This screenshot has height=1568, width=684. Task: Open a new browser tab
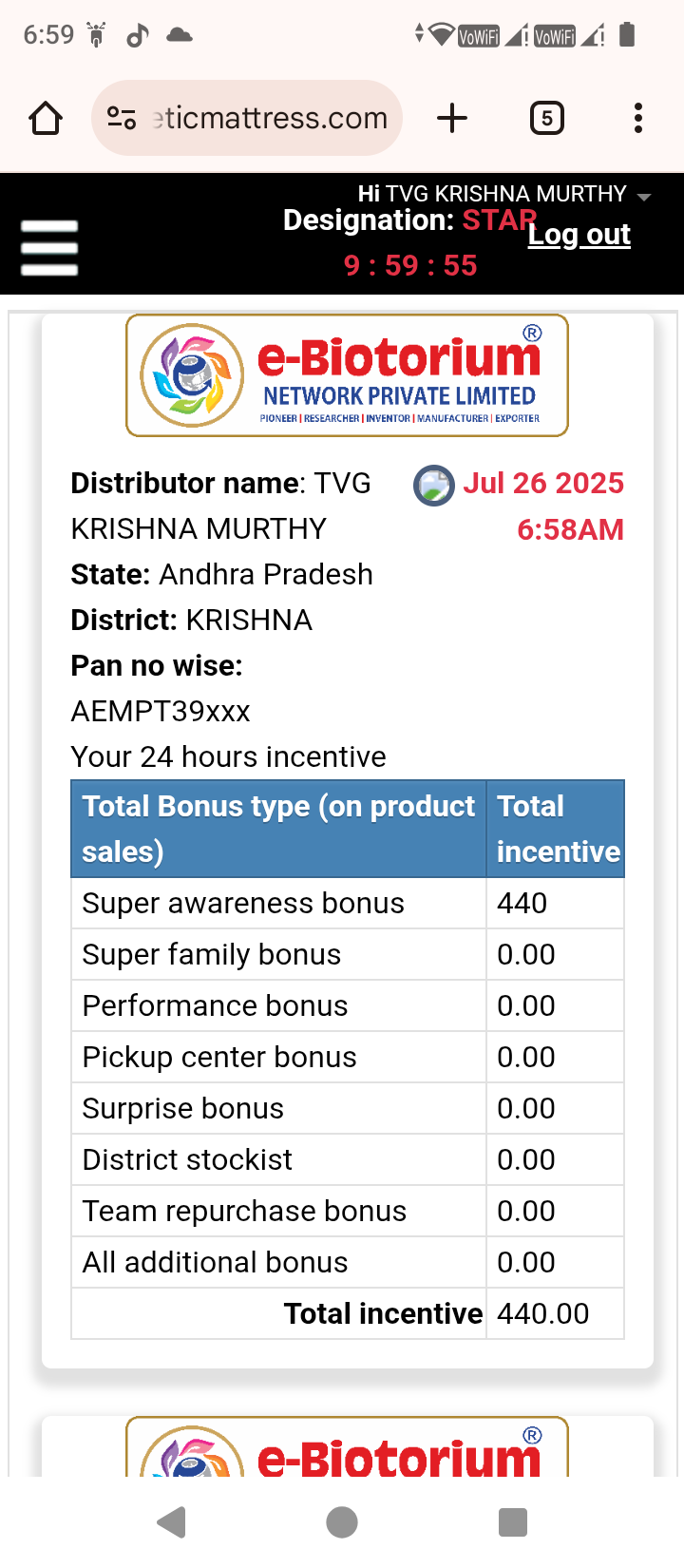coord(452,119)
